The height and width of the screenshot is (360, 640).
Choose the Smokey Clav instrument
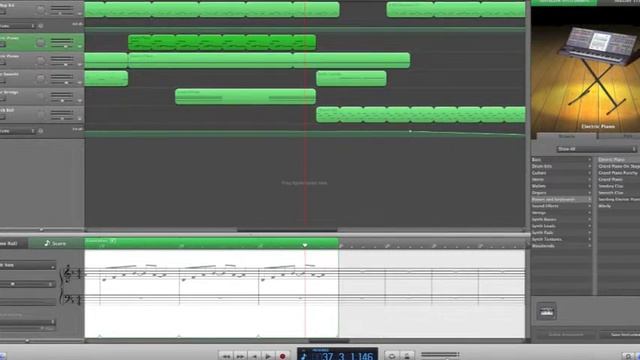click(619, 186)
